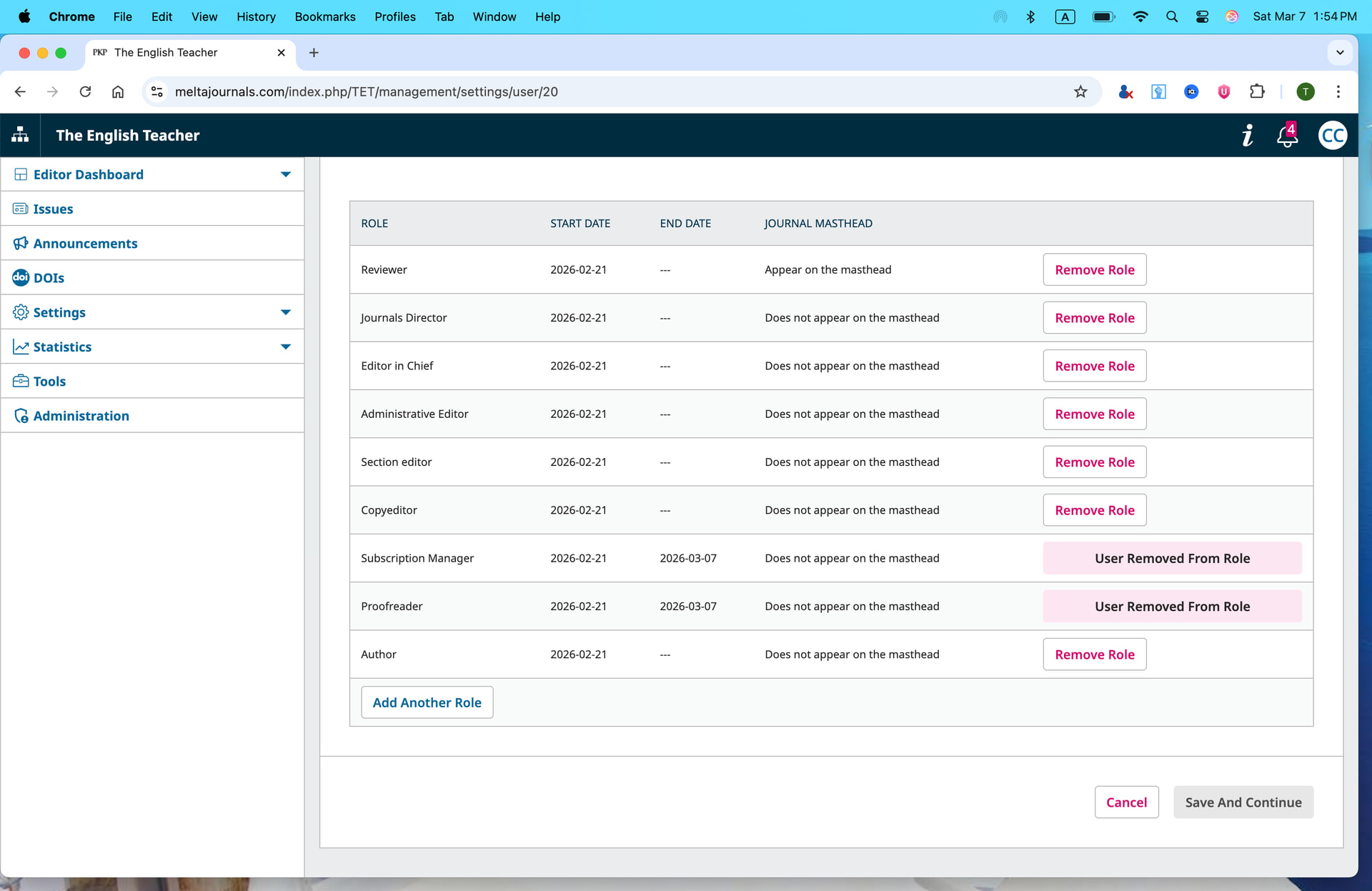
Task: Expand the Editor Dashboard dropdown arrow
Action: [x=286, y=174]
